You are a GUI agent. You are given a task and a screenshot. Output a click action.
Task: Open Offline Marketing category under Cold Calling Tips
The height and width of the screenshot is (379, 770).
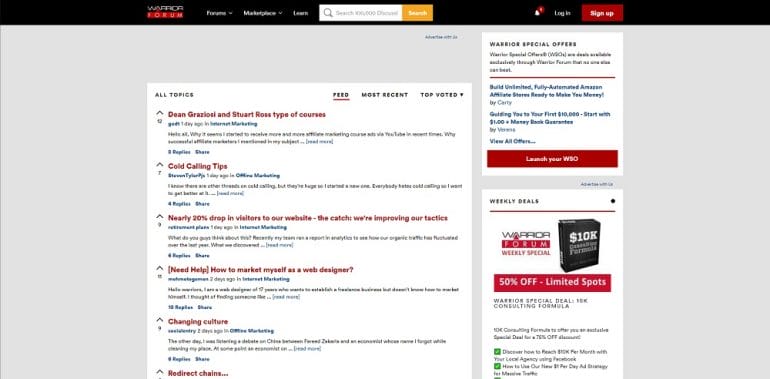coord(258,175)
